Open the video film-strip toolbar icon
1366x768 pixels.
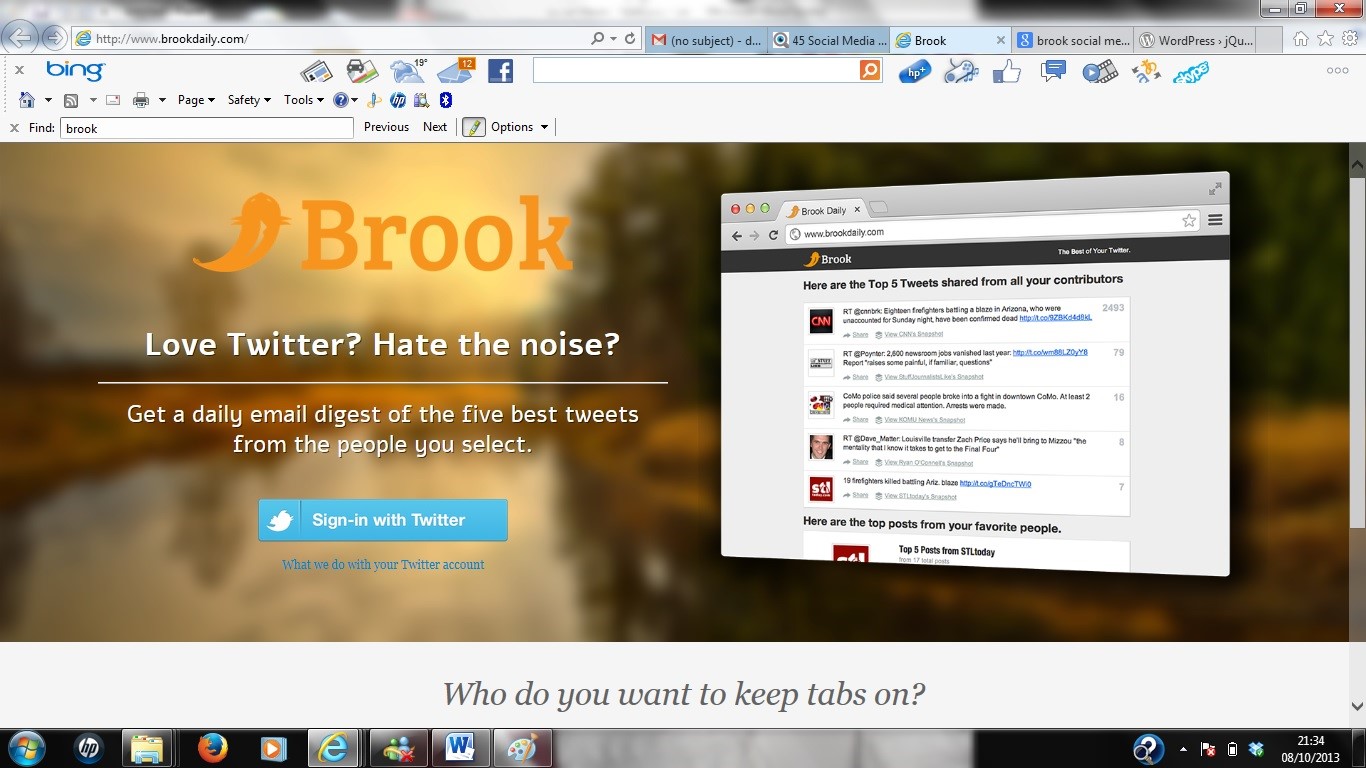coord(1100,71)
